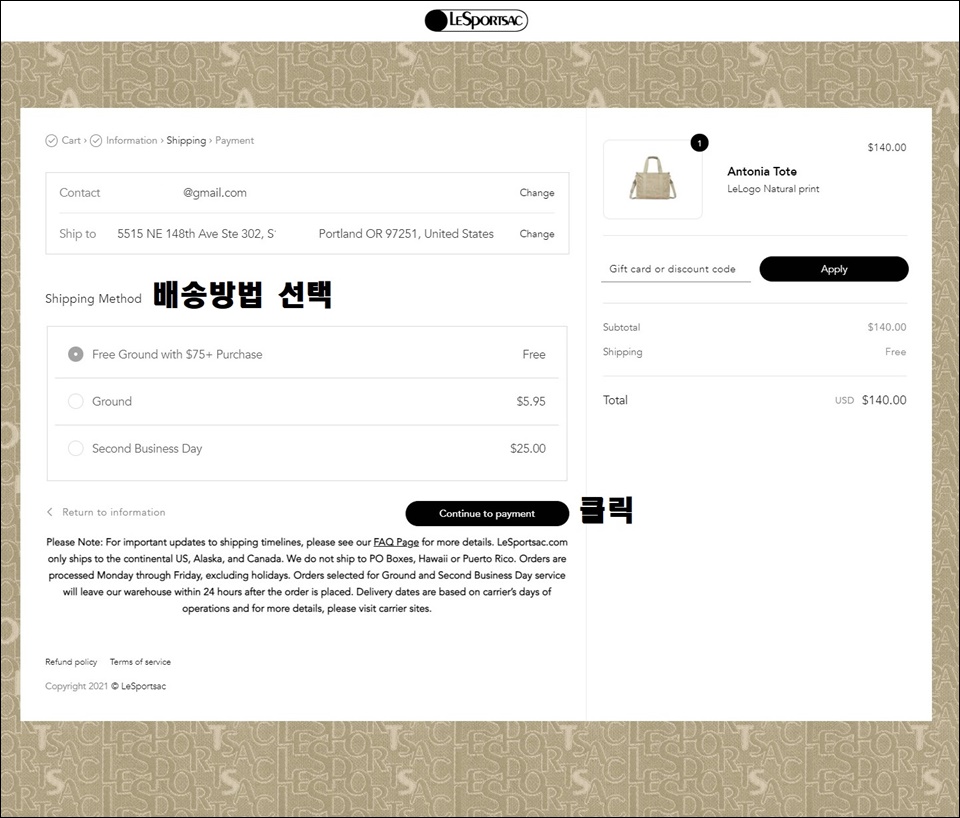Click the Information checkmark icon

(96, 141)
